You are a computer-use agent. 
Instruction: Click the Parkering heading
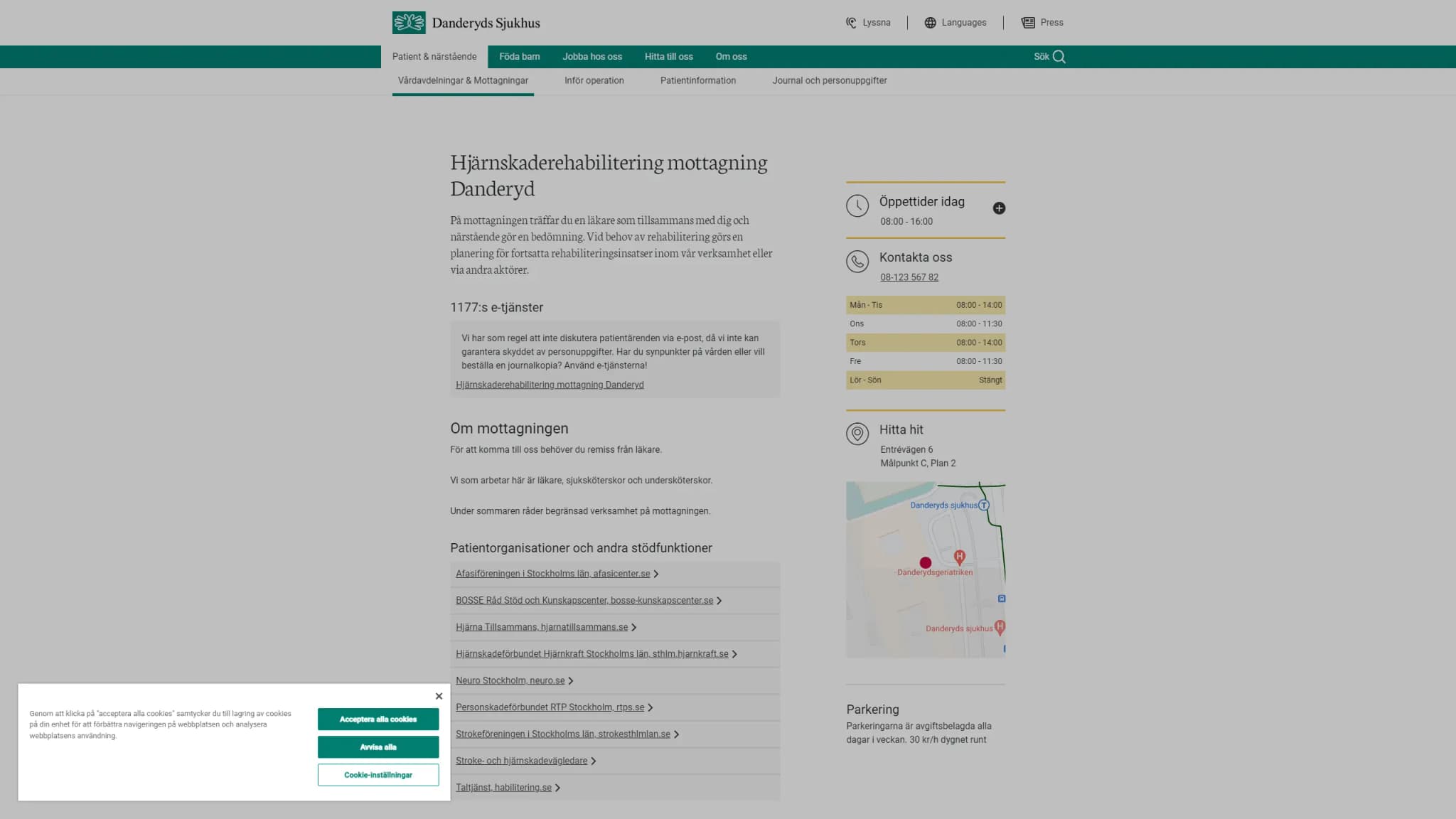click(x=872, y=710)
